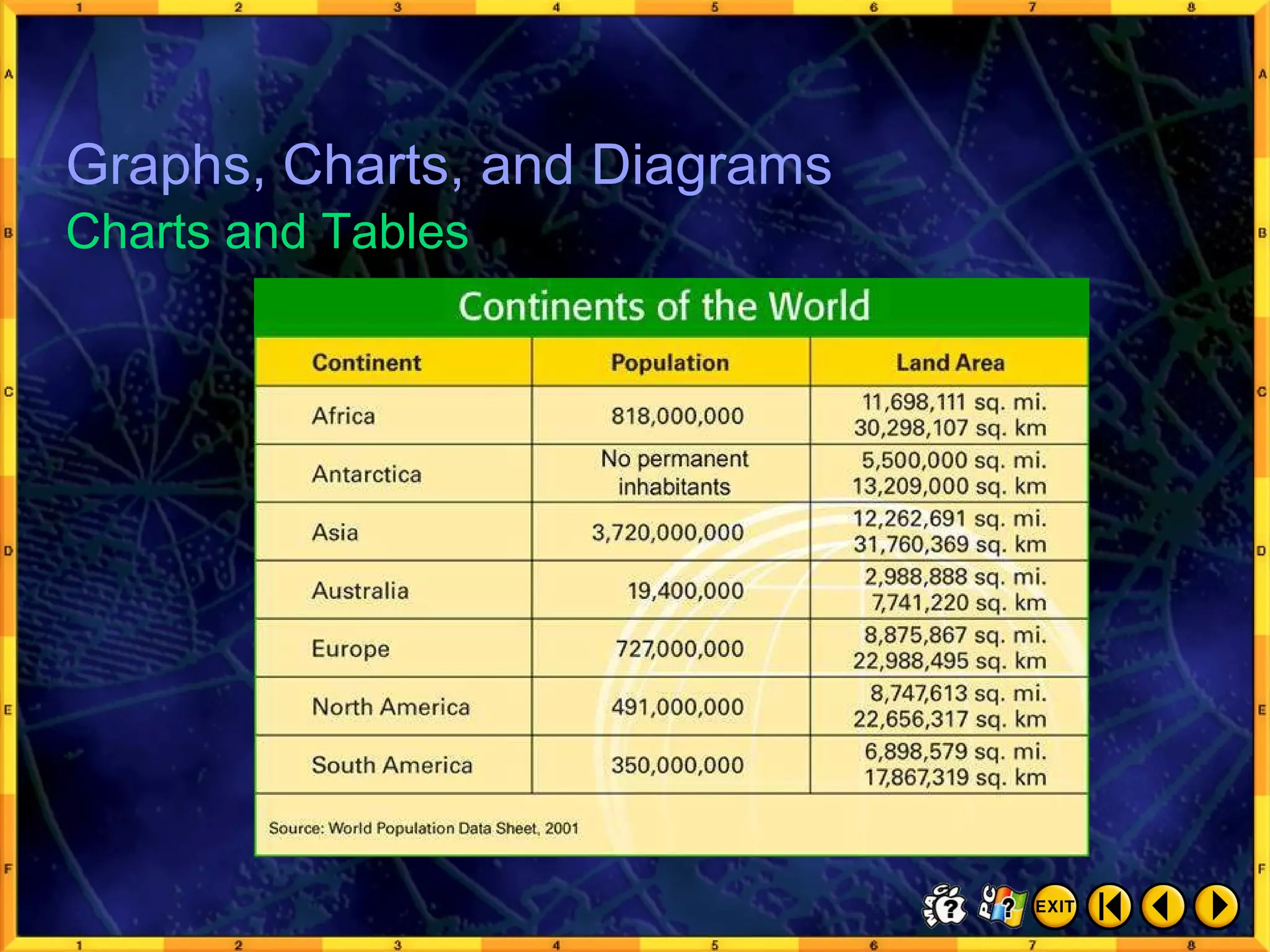Jump to first slide button
Screen dimensions: 1270x952
tap(1110, 906)
